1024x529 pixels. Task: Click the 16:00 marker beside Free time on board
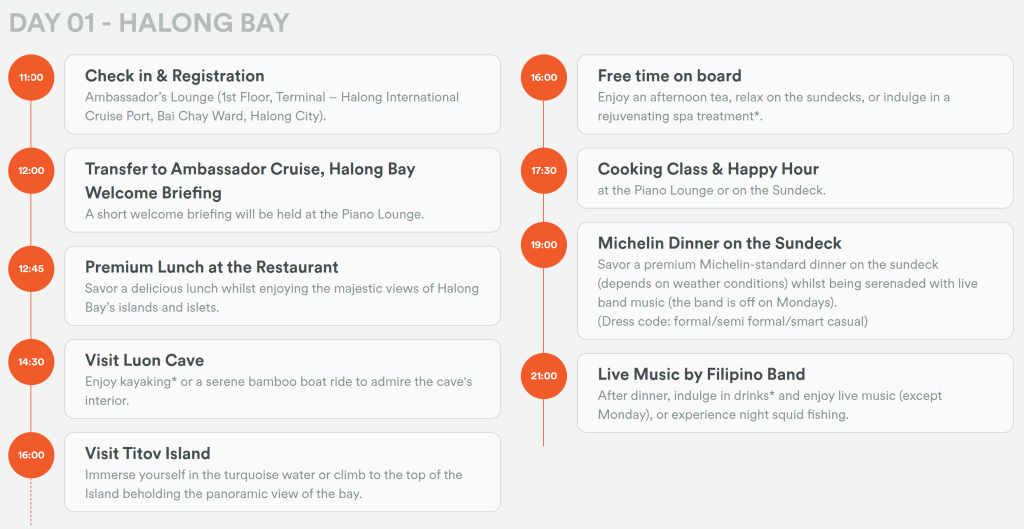[544, 77]
